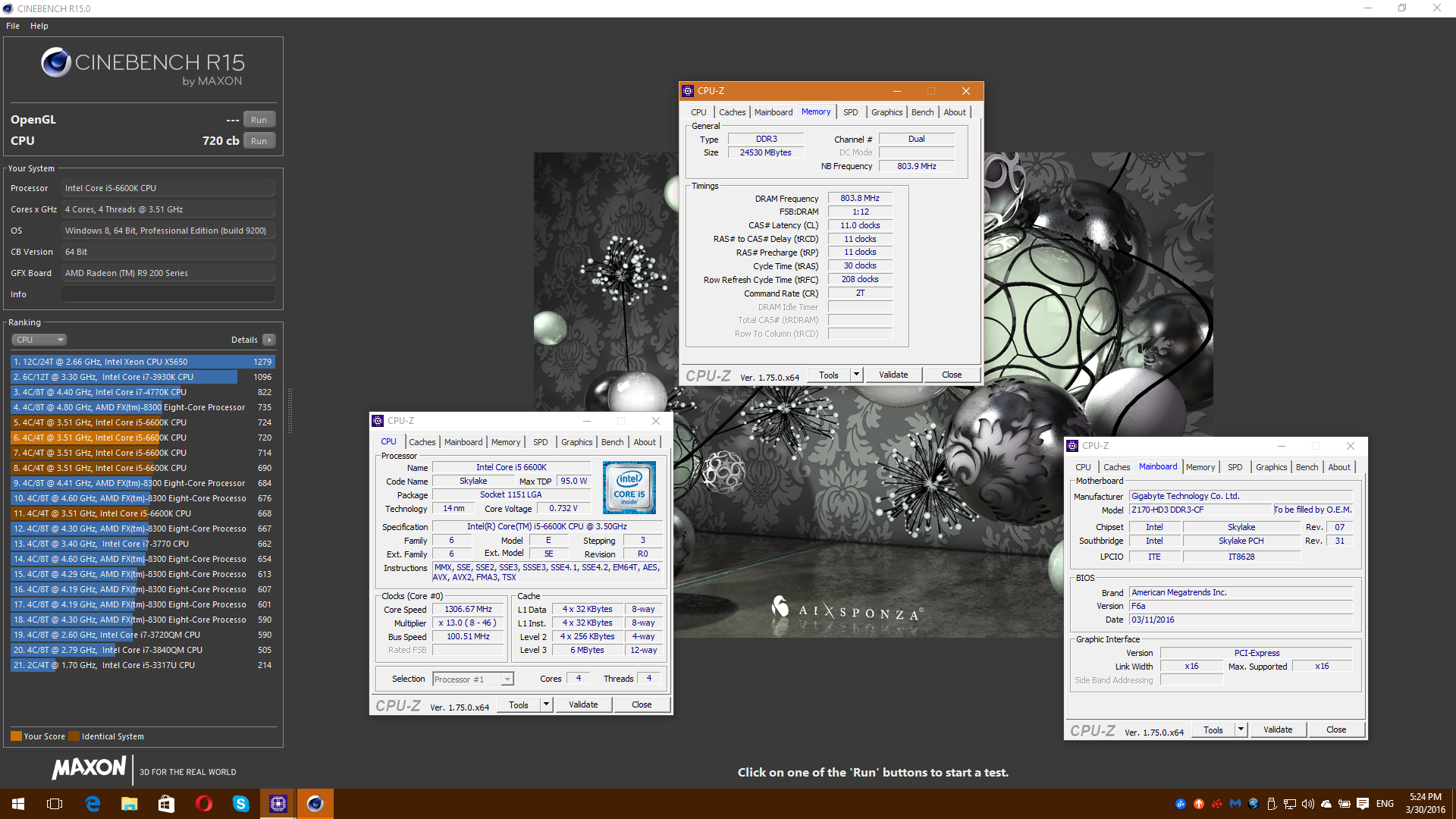
Task: Launch Microsoft Edge from the taskbar
Action: [x=93, y=804]
